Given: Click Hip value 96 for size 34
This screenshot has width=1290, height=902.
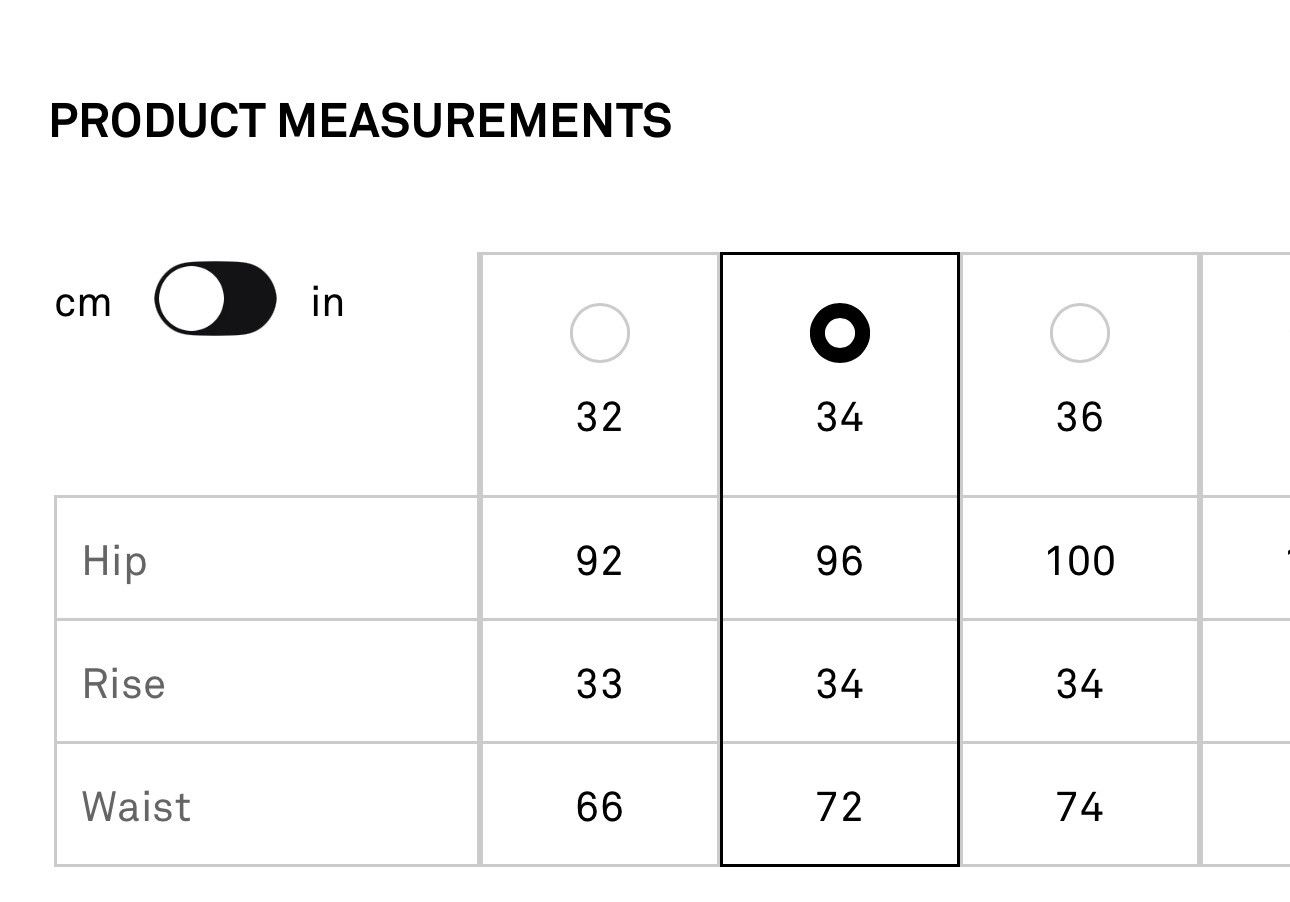Looking at the screenshot, I should point(840,561).
